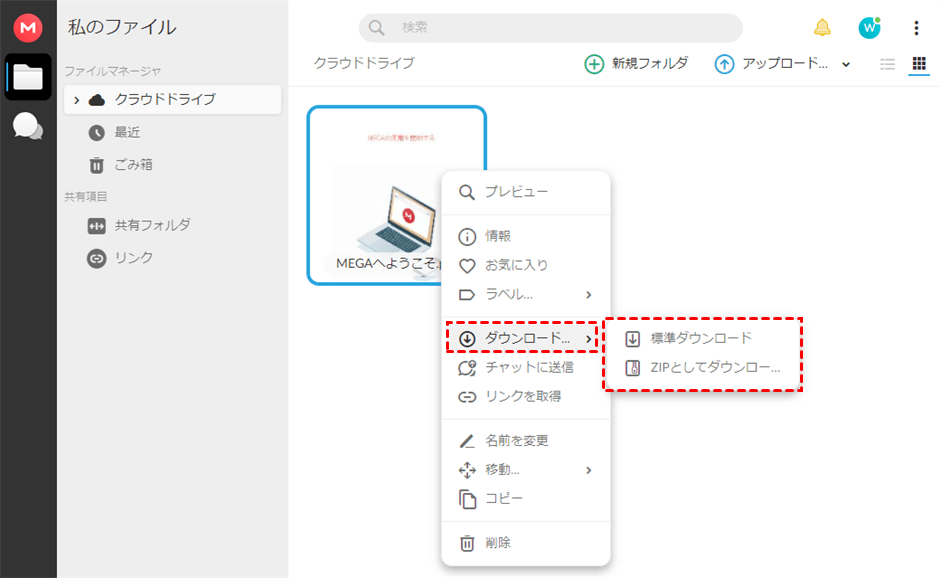Choose お気に入り in context menu
Screen dimensions: 940x578
pos(526,265)
